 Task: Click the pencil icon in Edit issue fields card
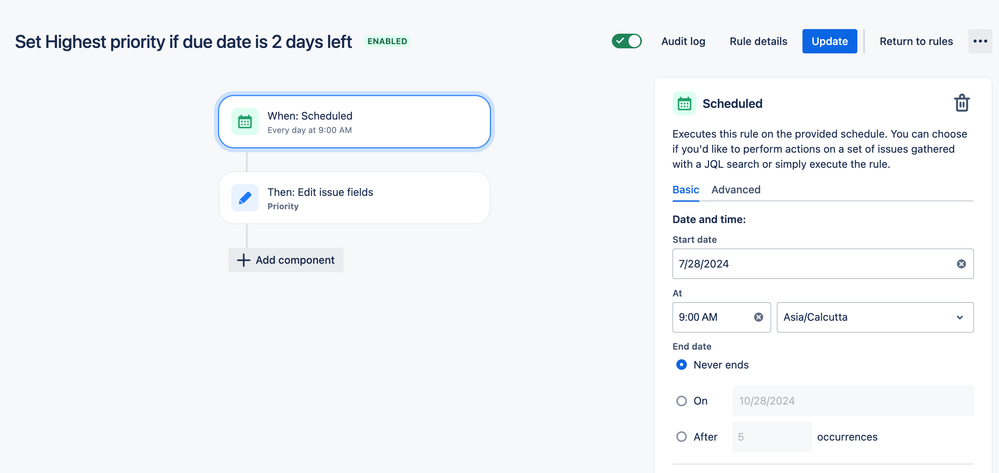(x=245, y=198)
